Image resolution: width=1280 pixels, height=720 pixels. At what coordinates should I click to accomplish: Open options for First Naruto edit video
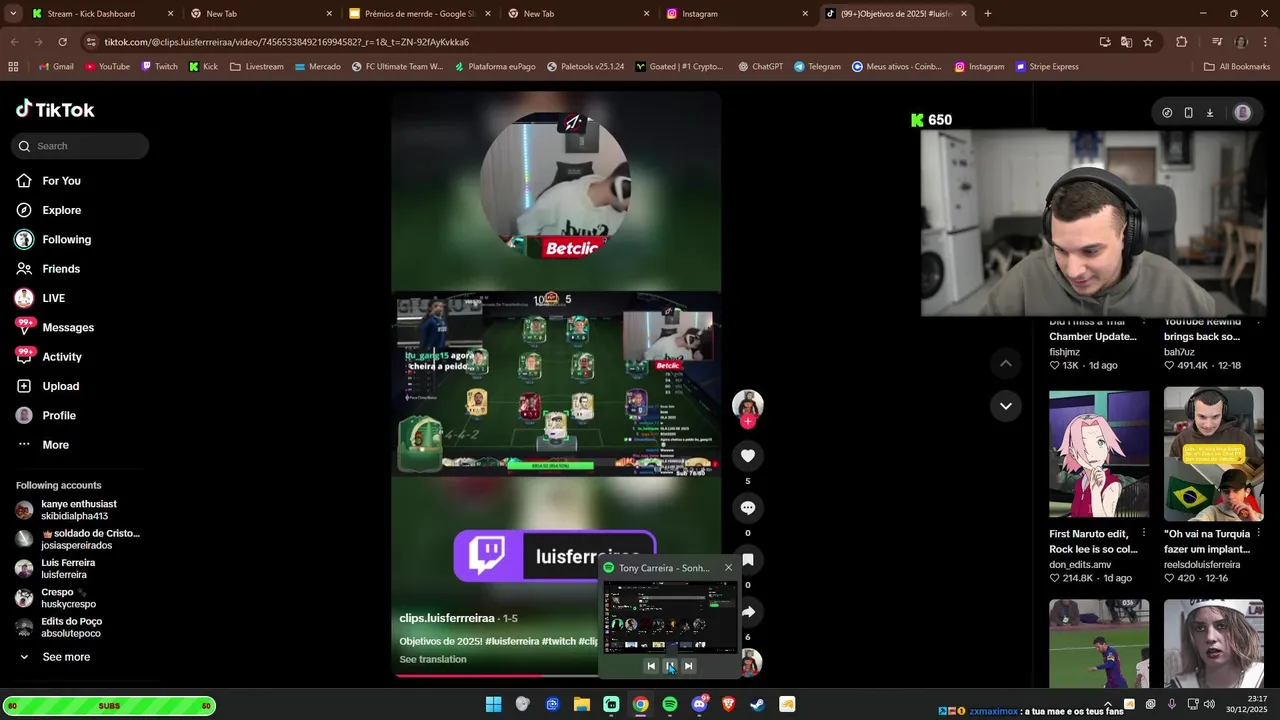1144,533
